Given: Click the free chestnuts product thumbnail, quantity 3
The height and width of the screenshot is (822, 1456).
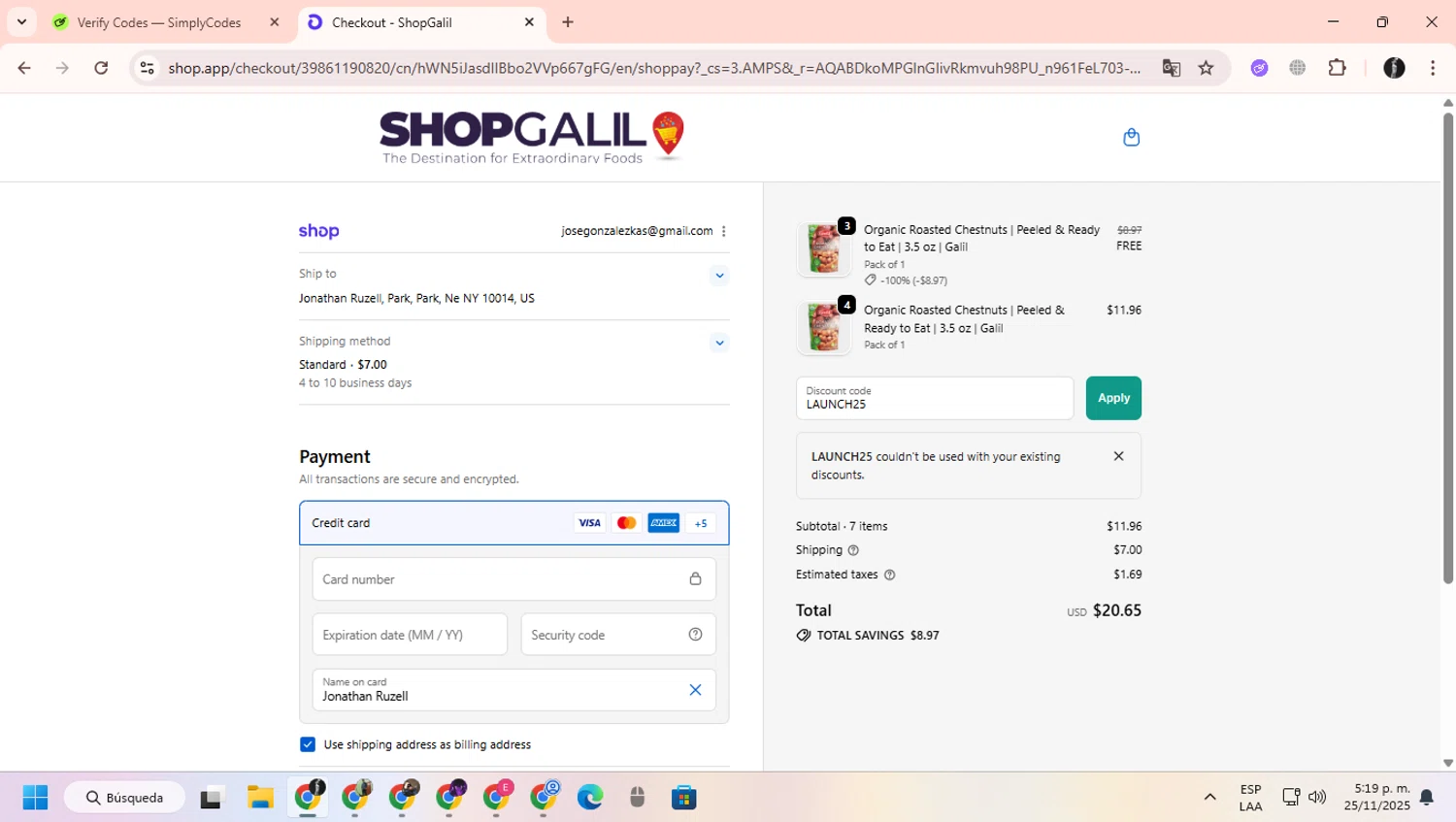Looking at the screenshot, I should [823, 248].
